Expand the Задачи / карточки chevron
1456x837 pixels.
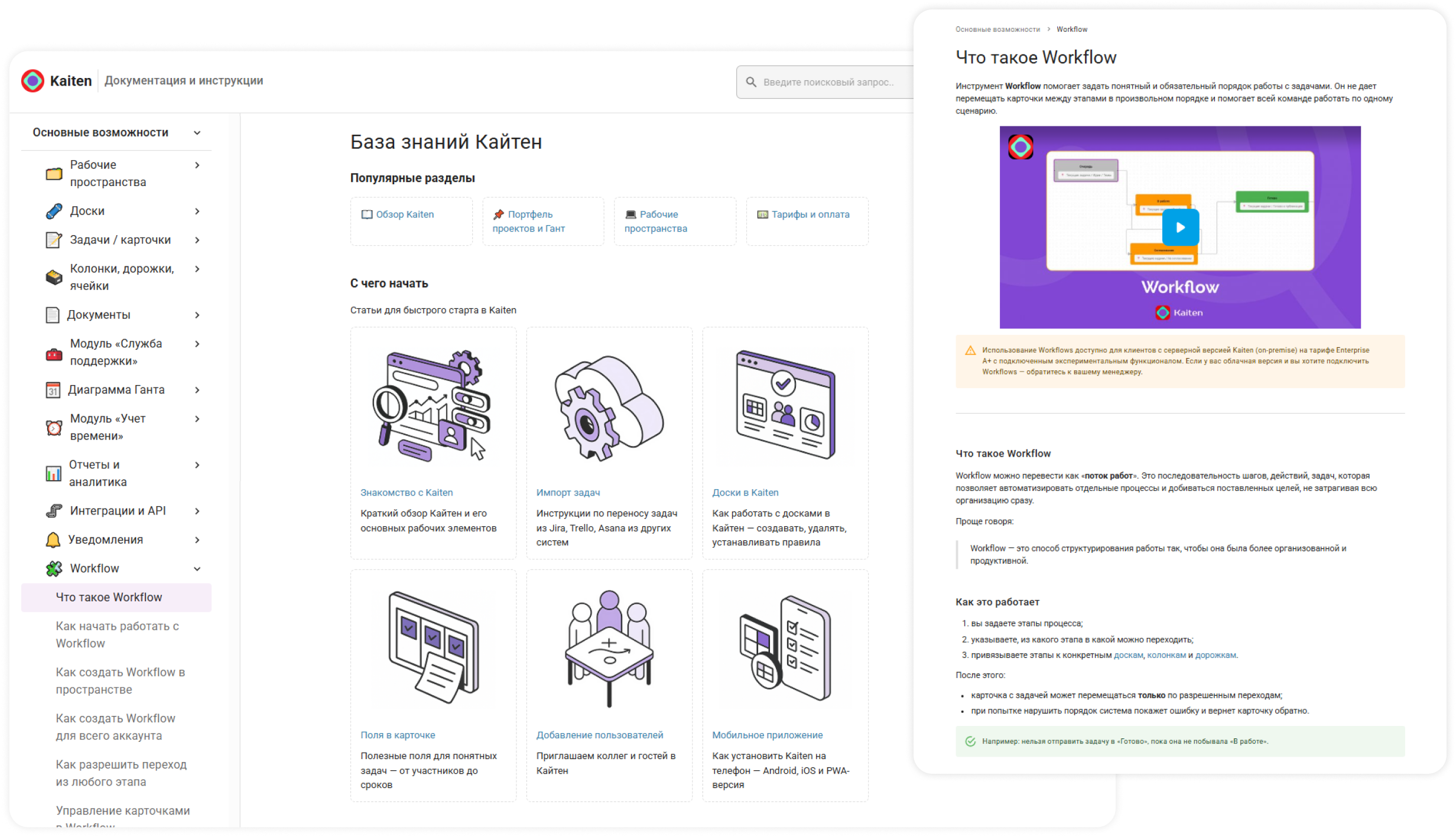click(x=197, y=240)
